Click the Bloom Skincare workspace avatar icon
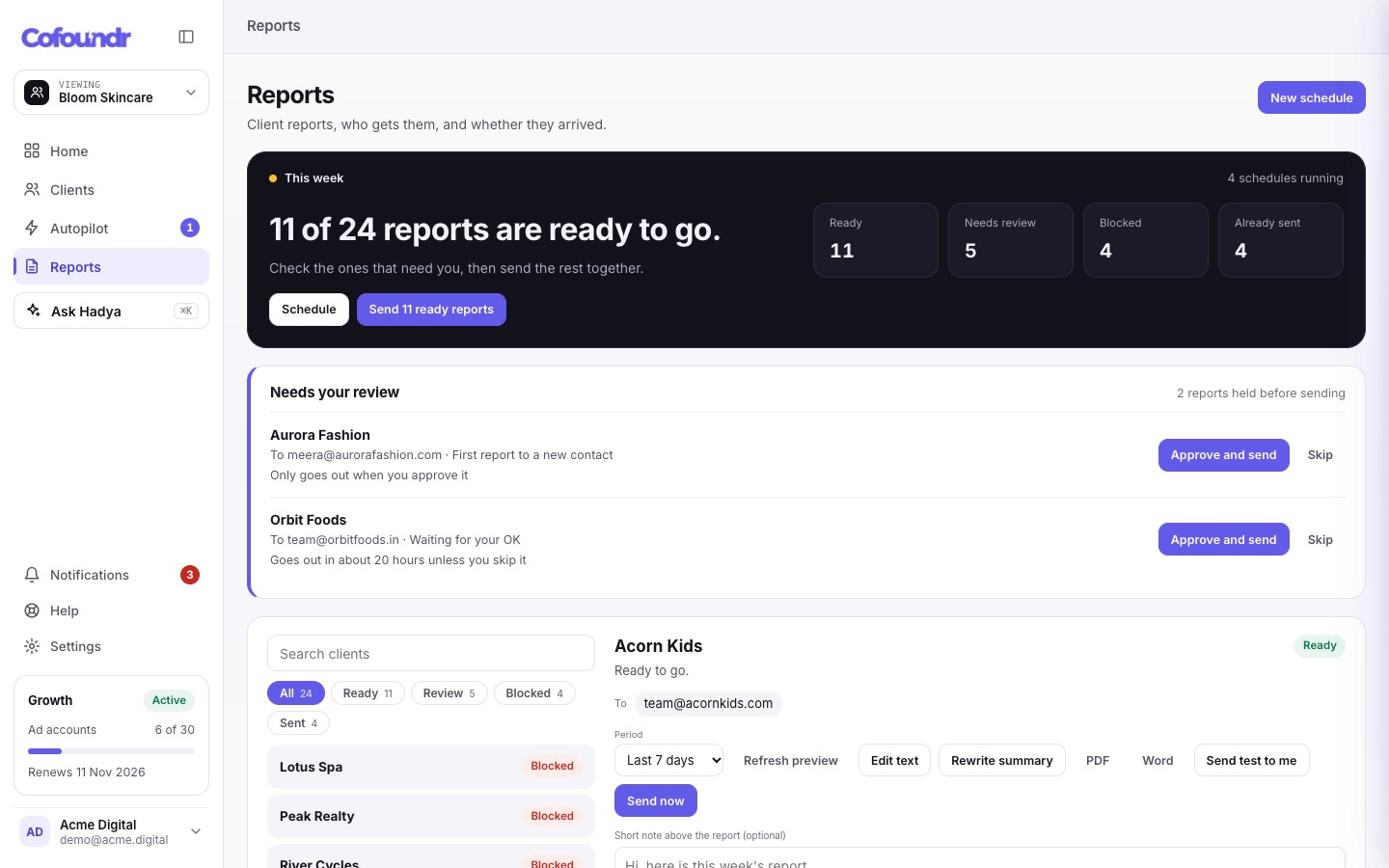1389x868 pixels. click(37, 93)
